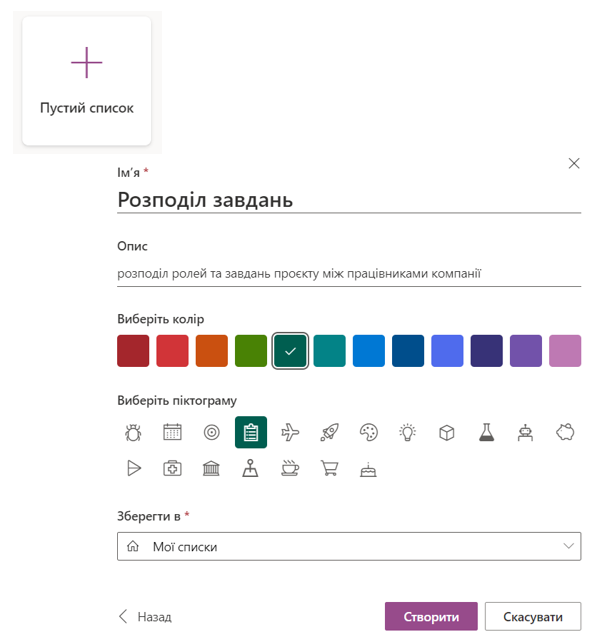The image size is (605, 643).
Task: Choose the birthday cake pictogram
Action: [369, 468]
